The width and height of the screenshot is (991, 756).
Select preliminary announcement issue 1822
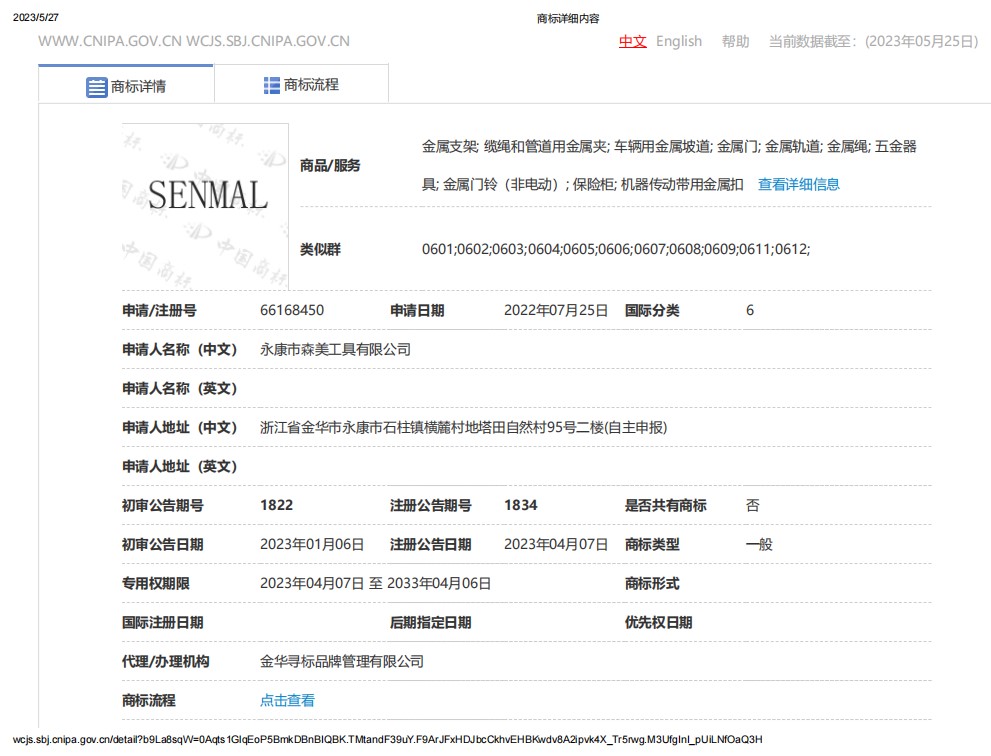(x=277, y=505)
